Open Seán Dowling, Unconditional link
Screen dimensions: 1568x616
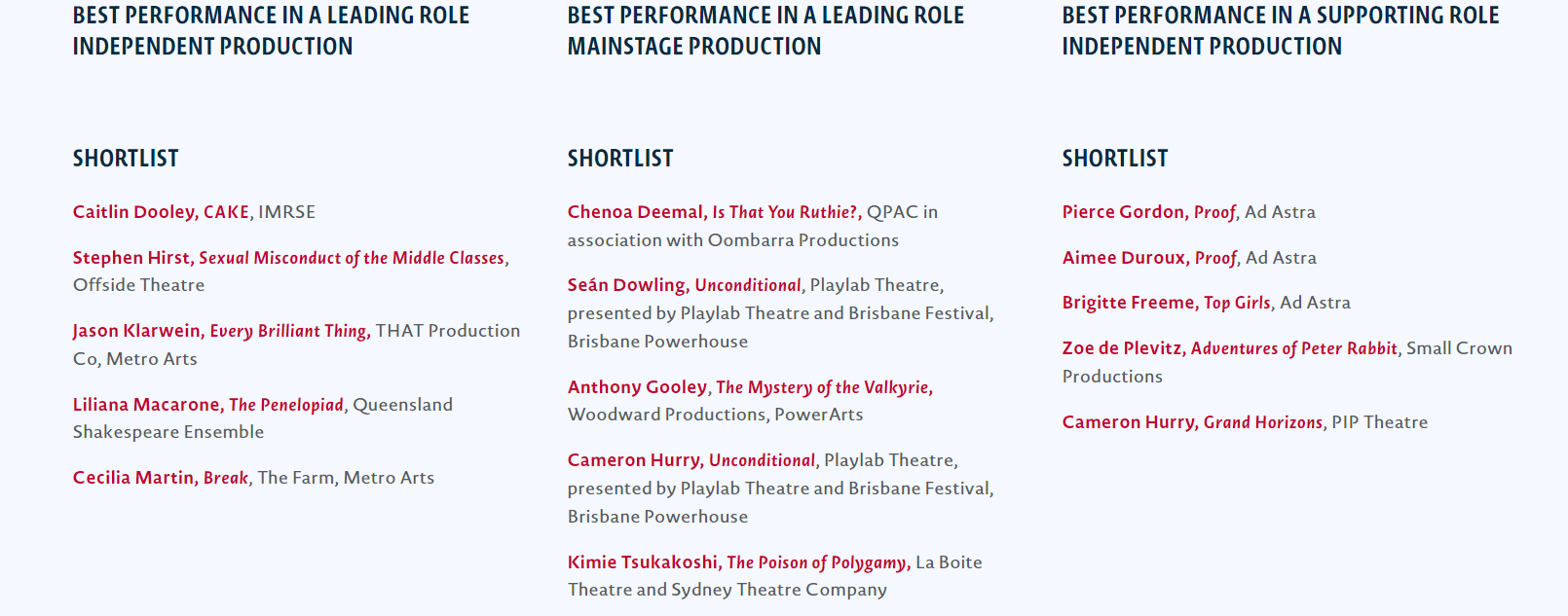[x=685, y=285]
